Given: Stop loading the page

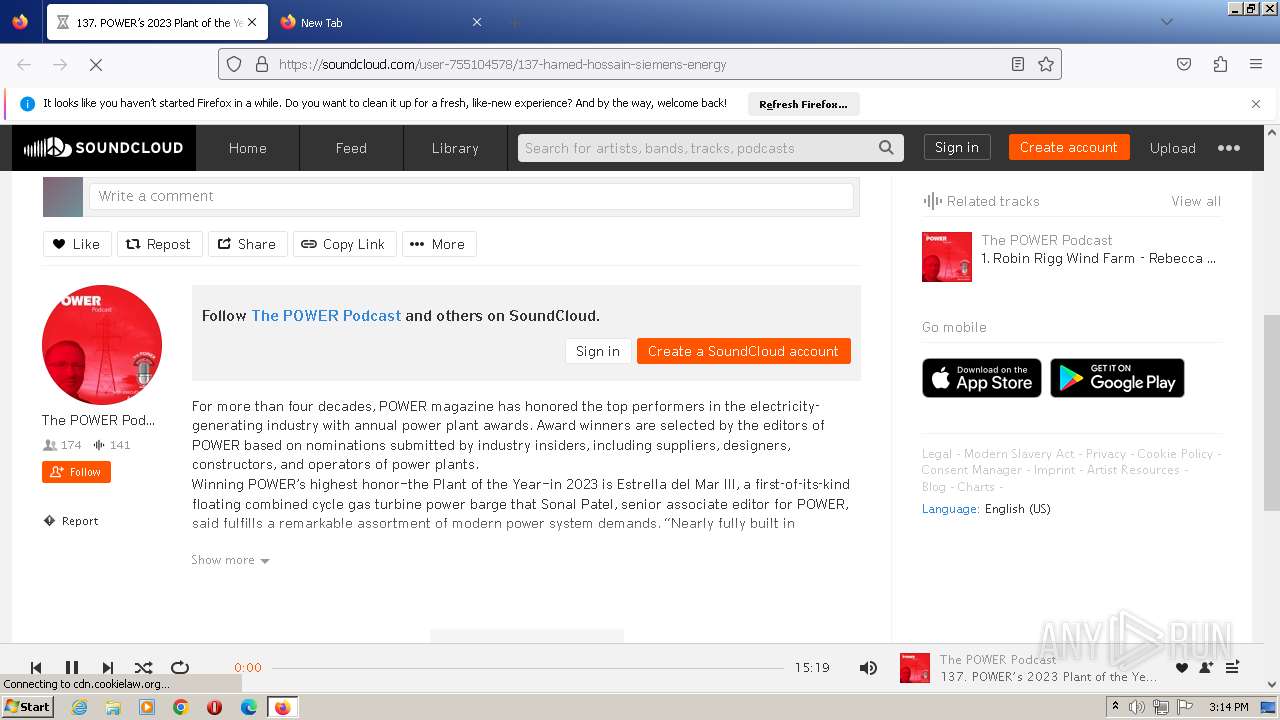Looking at the screenshot, I should click(x=96, y=64).
